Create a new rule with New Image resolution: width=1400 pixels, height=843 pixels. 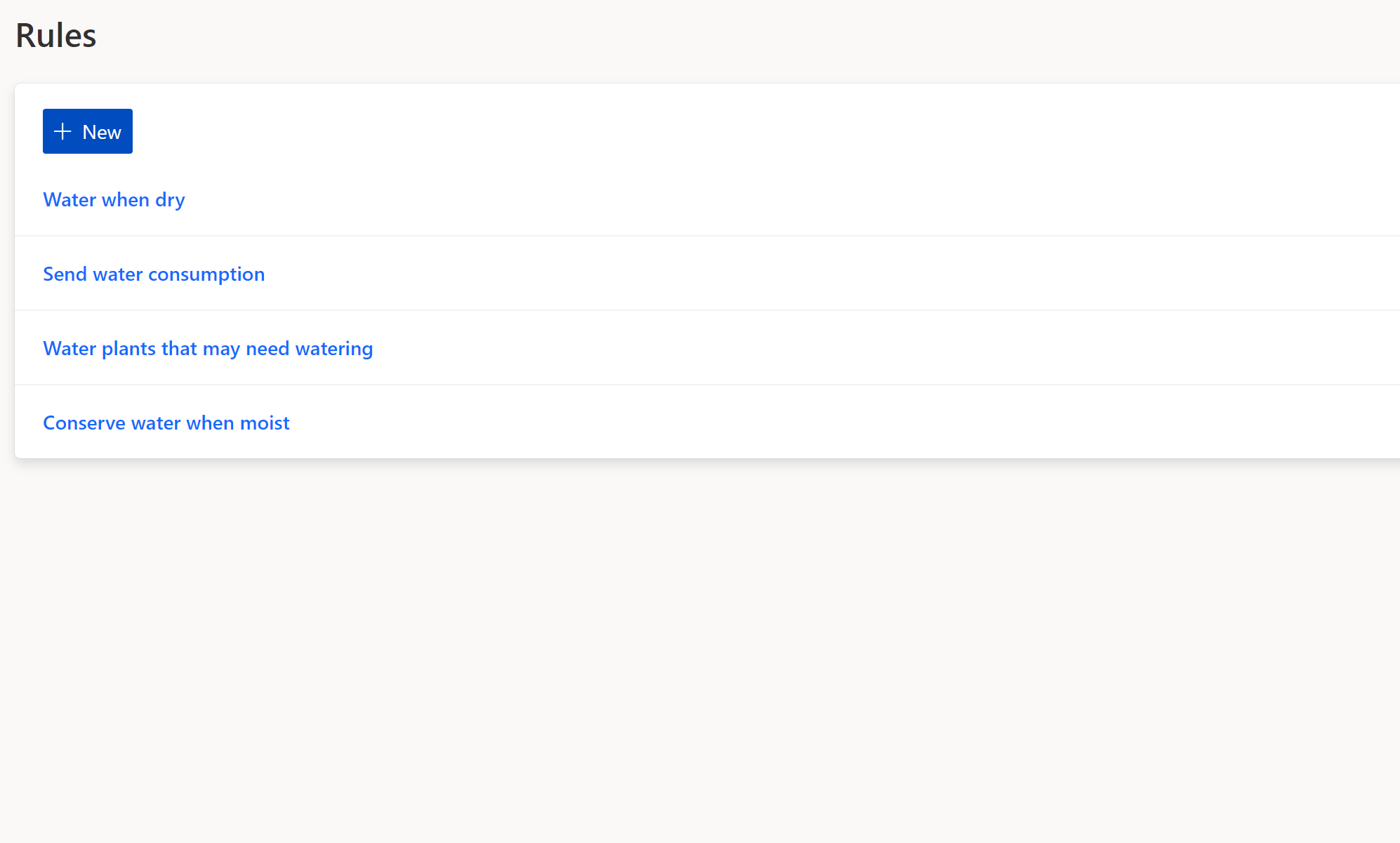88,131
